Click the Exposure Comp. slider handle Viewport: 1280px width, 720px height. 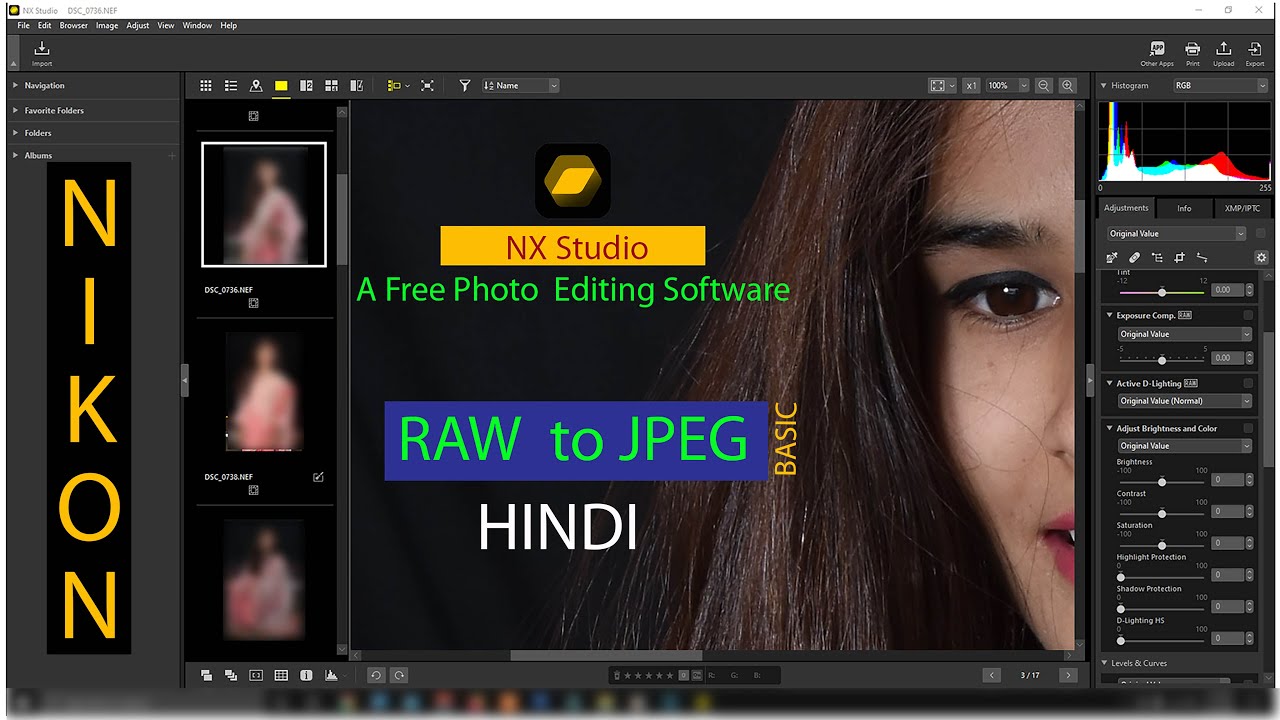1162,359
